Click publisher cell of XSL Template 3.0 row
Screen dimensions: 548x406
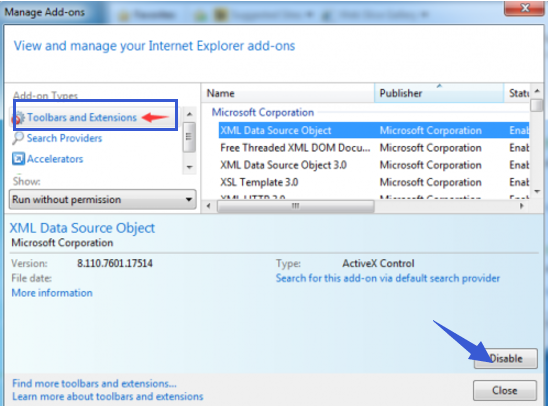coord(431,182)
